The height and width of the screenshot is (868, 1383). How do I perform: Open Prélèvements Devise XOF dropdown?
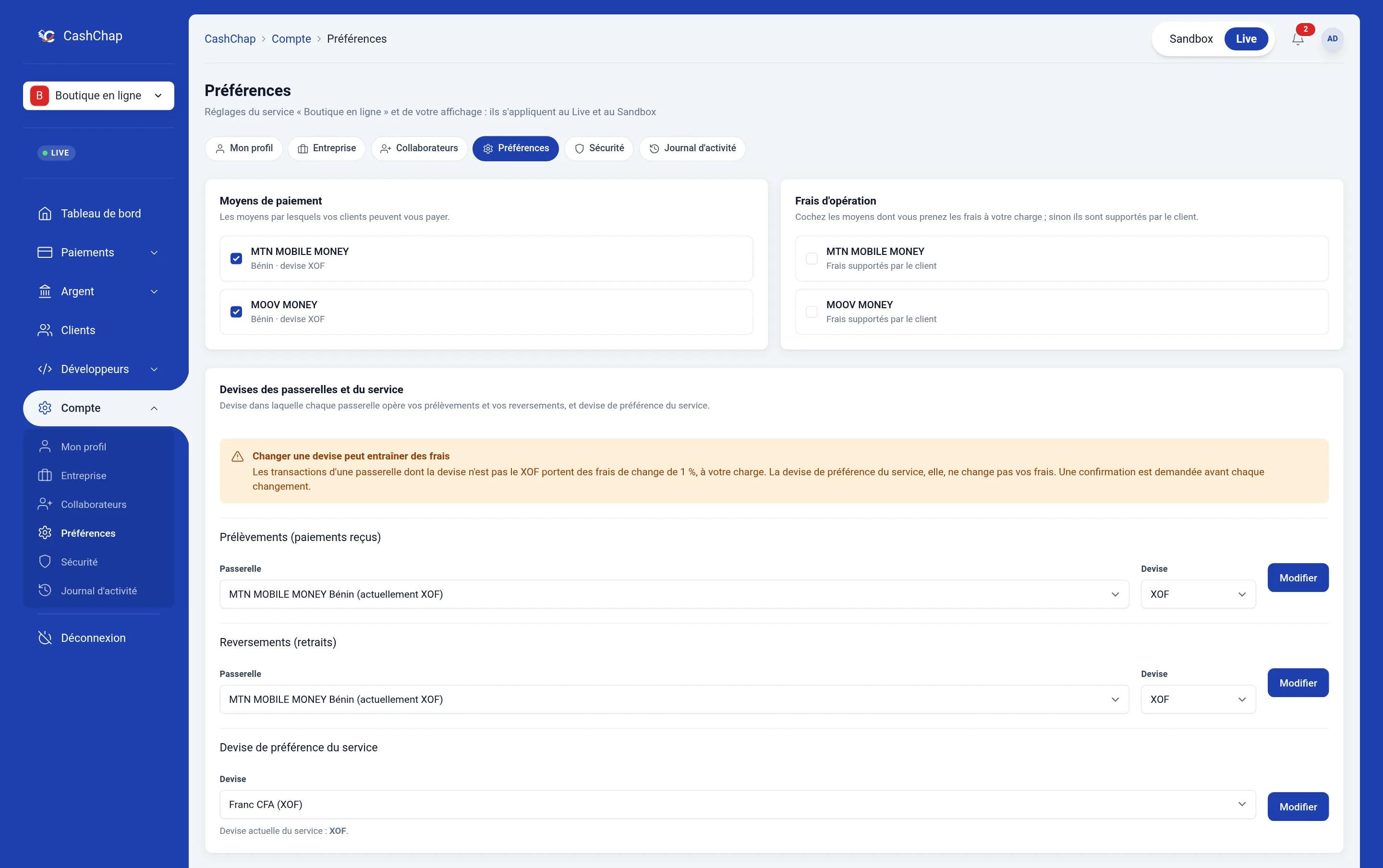pos(1198,594)
